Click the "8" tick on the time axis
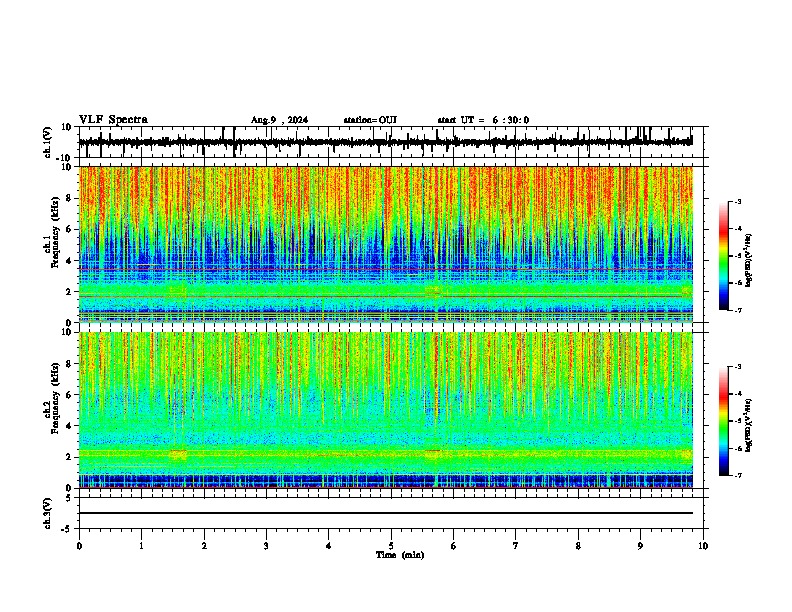The width and height of the screenshot is (792, 612). point(578,546)
